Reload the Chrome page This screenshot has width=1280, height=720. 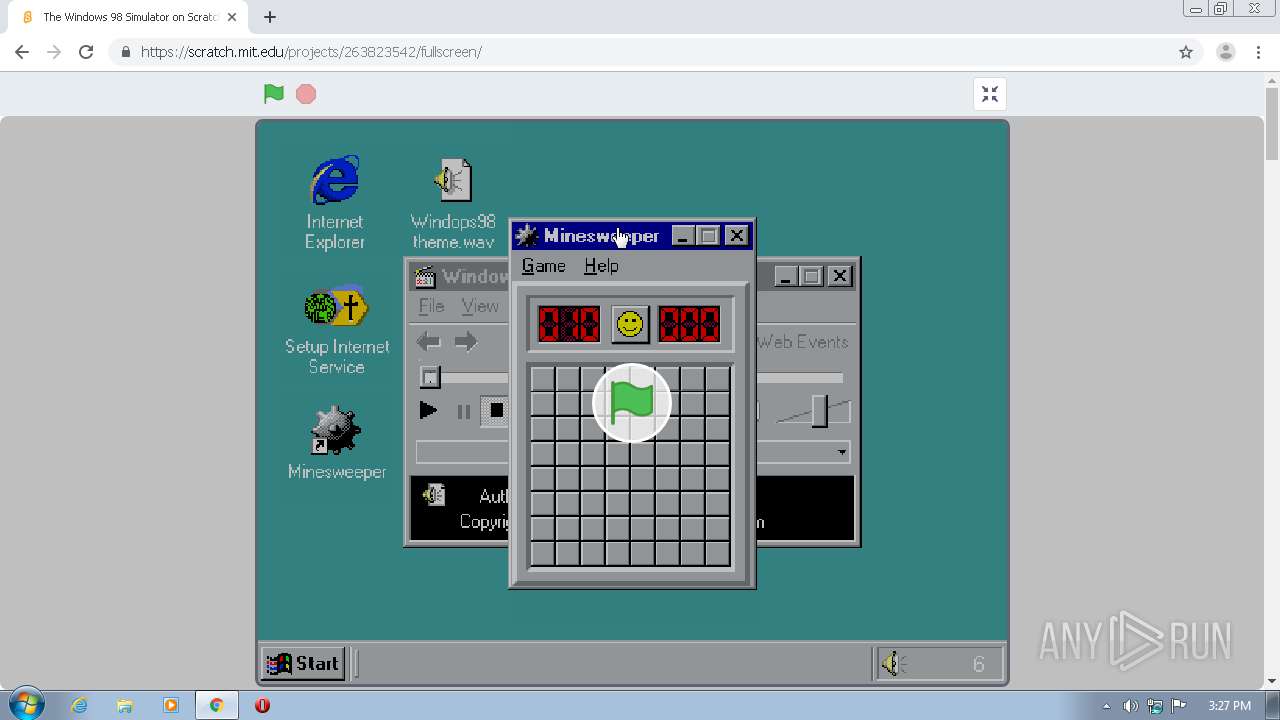[86, 52]
